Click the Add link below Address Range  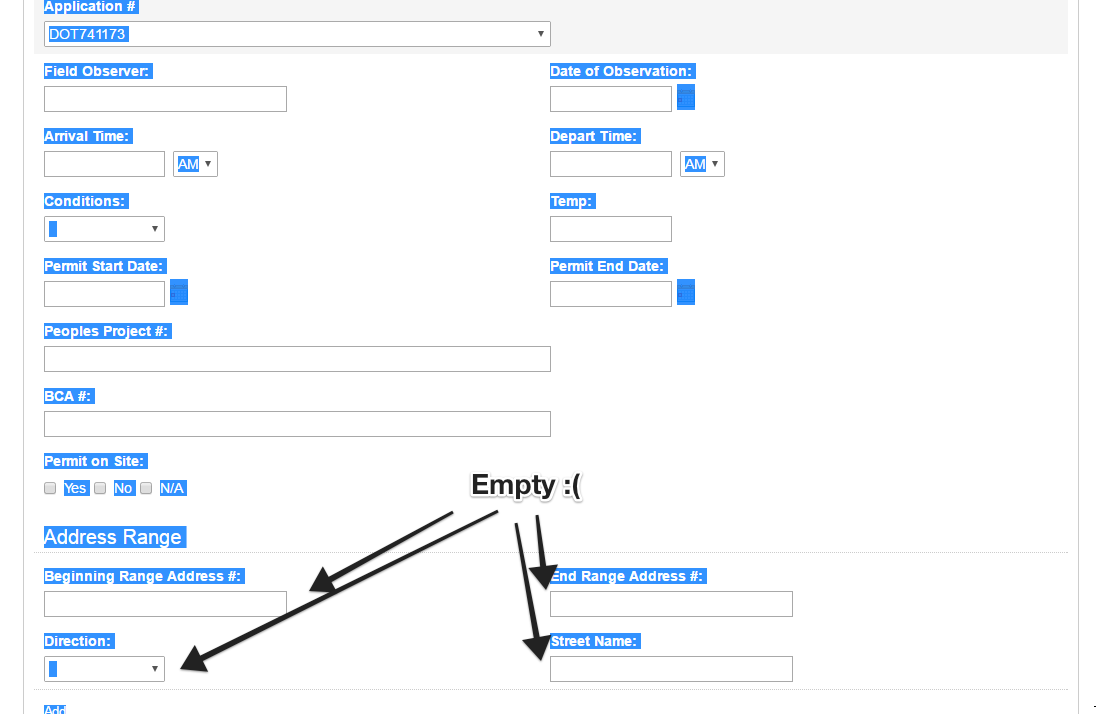pos(55,709)
